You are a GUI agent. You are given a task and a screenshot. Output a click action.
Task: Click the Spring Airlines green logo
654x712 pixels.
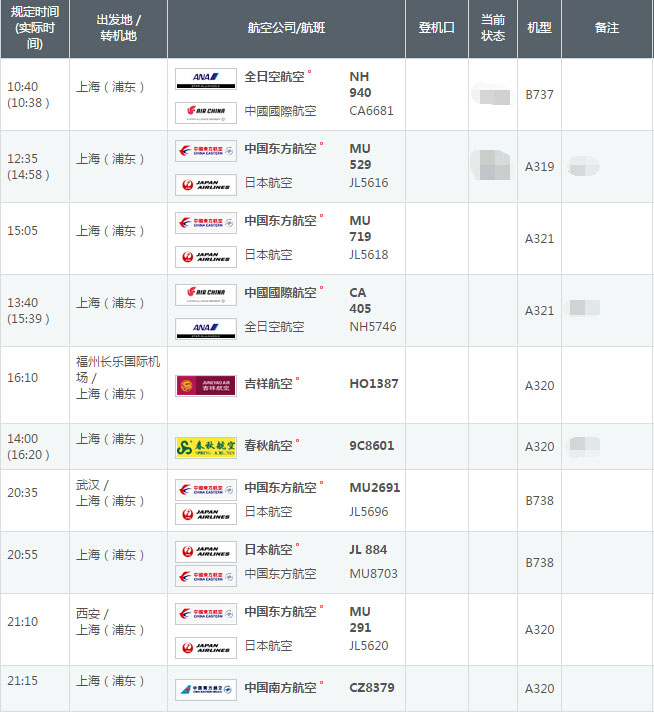pyautogui.click(x=206, y=447)
